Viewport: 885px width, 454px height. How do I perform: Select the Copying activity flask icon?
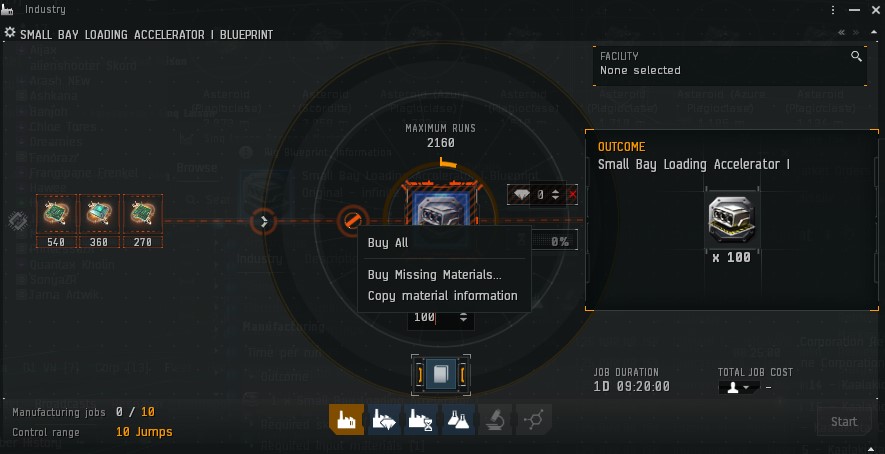(458, 420)
